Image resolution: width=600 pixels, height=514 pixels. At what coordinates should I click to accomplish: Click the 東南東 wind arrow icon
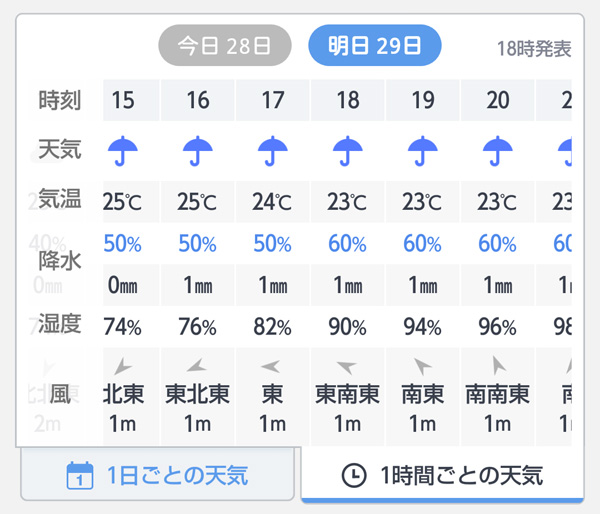pyautogui.click(x=347, y=366)
